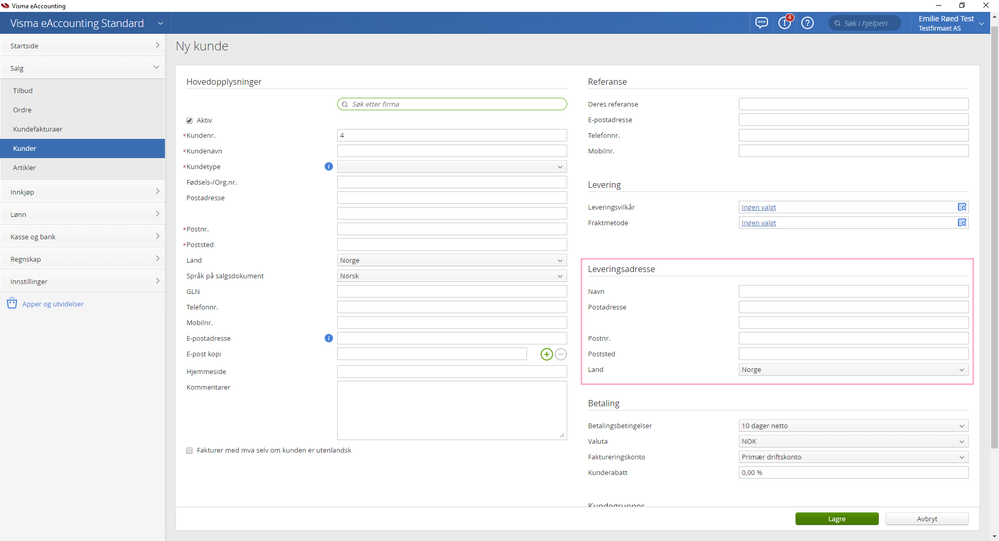Image resolution: width=999 pixels, height=541 pixels.
Task: Toggle the Aktiv checkbox
Action: point(189,120)
